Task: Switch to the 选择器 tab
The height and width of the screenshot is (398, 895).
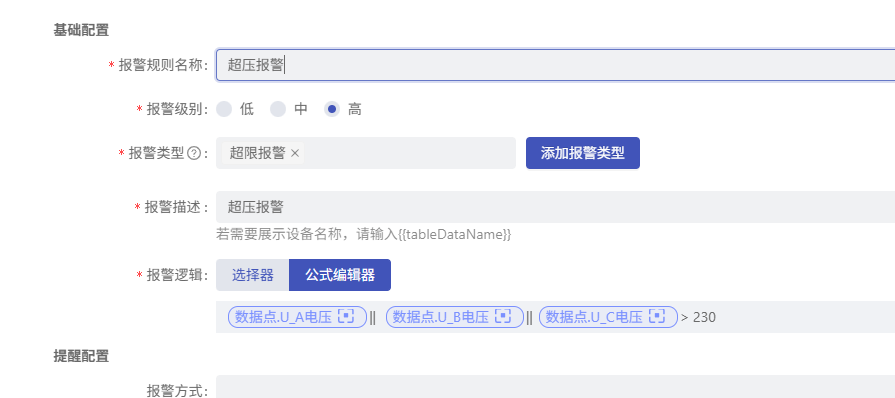Action: click(252, 275)
